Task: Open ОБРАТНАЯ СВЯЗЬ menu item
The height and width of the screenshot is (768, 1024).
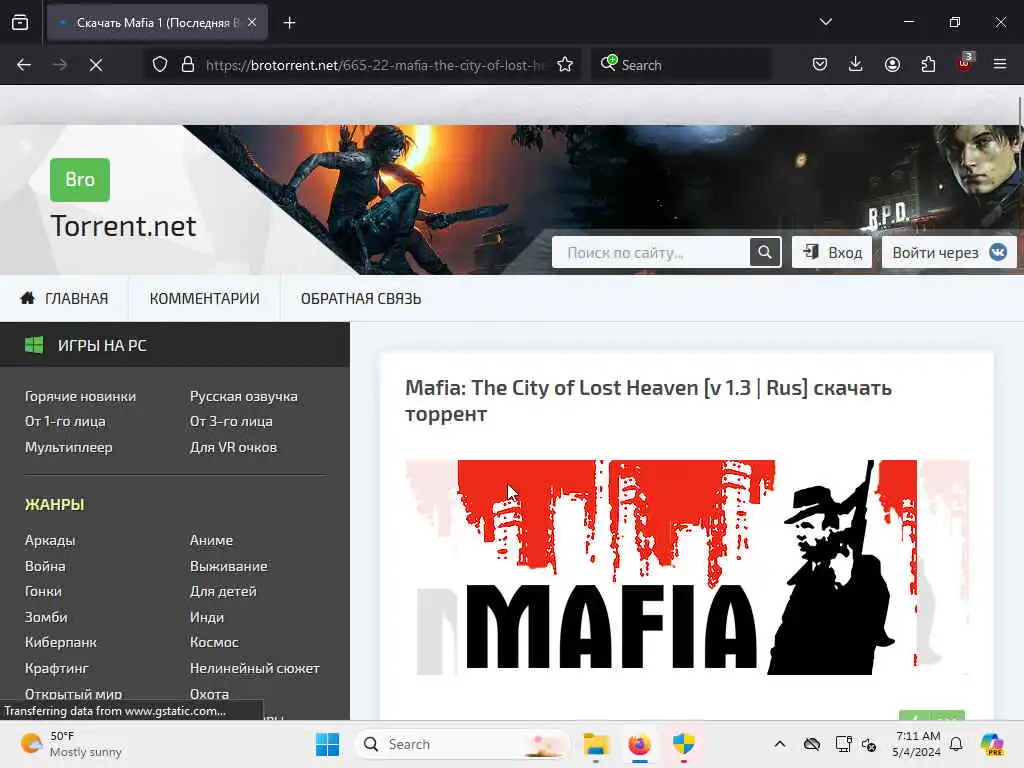Action: click(360, 298)
